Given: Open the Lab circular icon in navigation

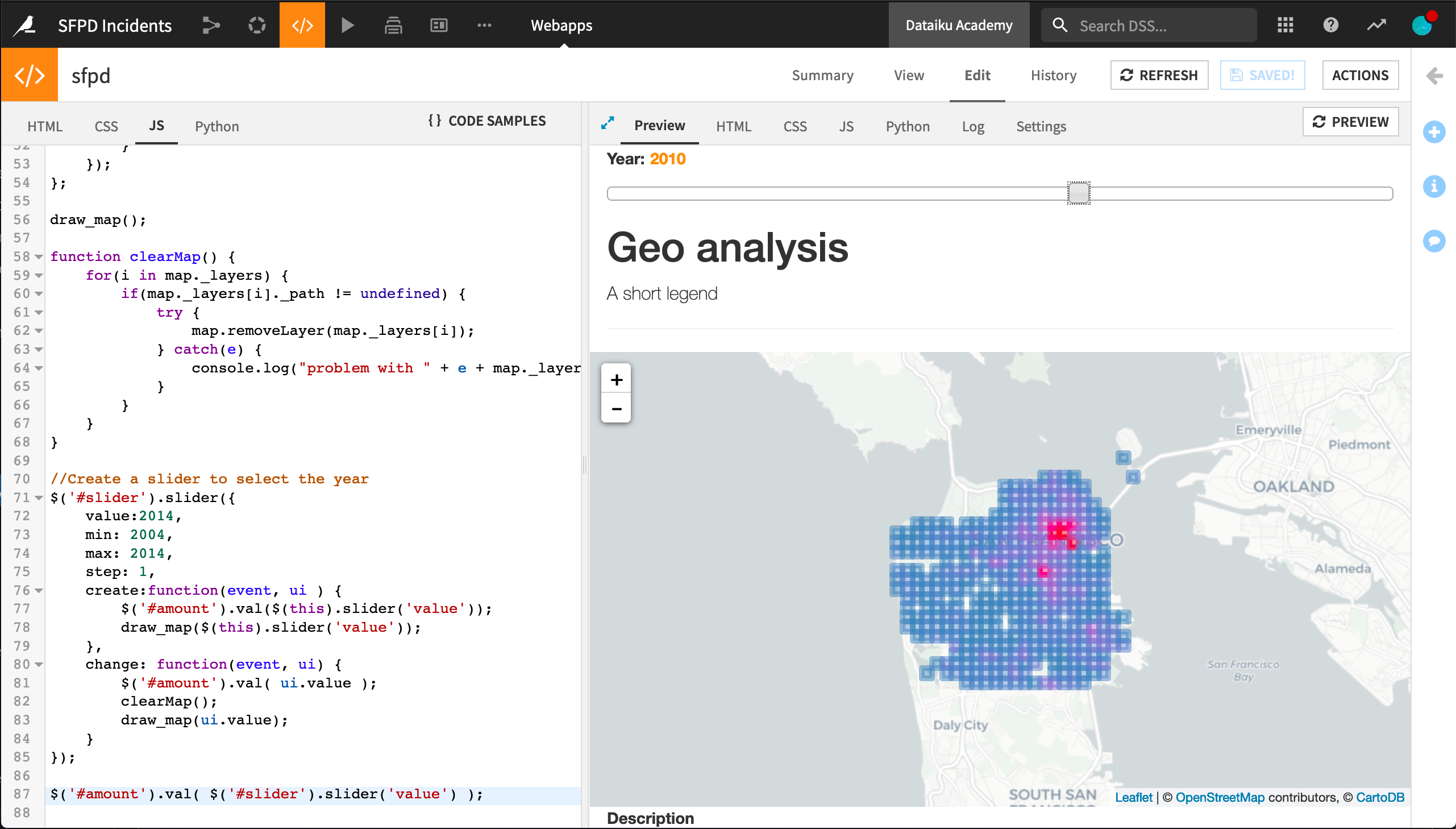Looking at the screenshot, I should tap(257, 25).
